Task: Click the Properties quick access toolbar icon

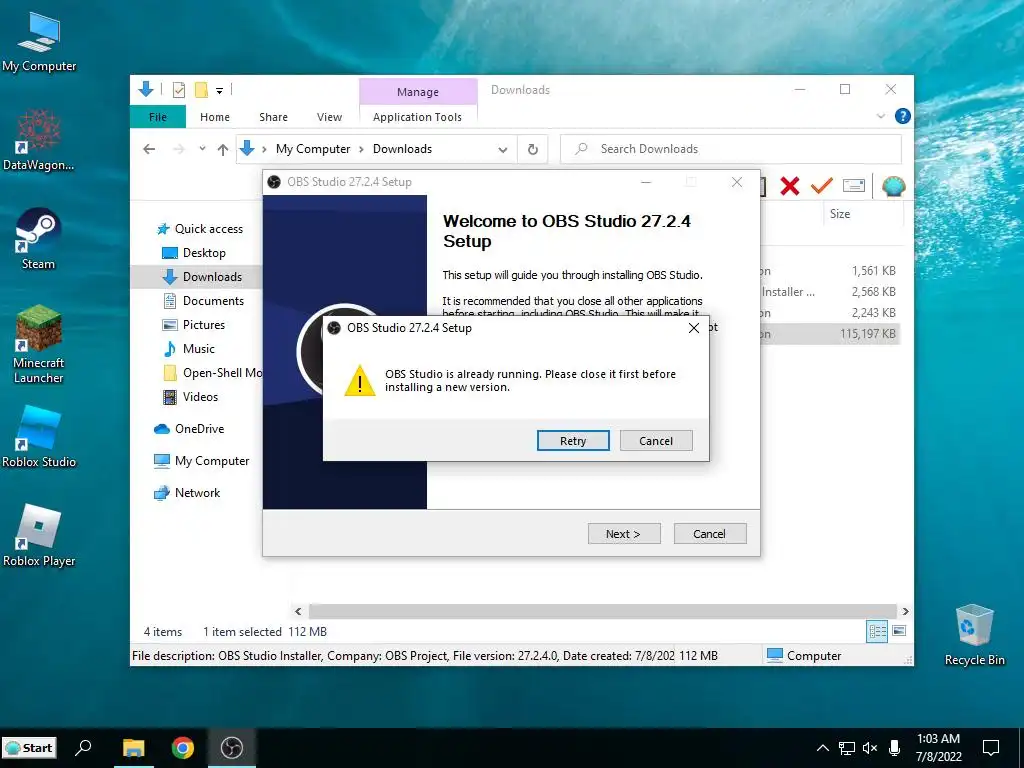Action: (178, 90)
